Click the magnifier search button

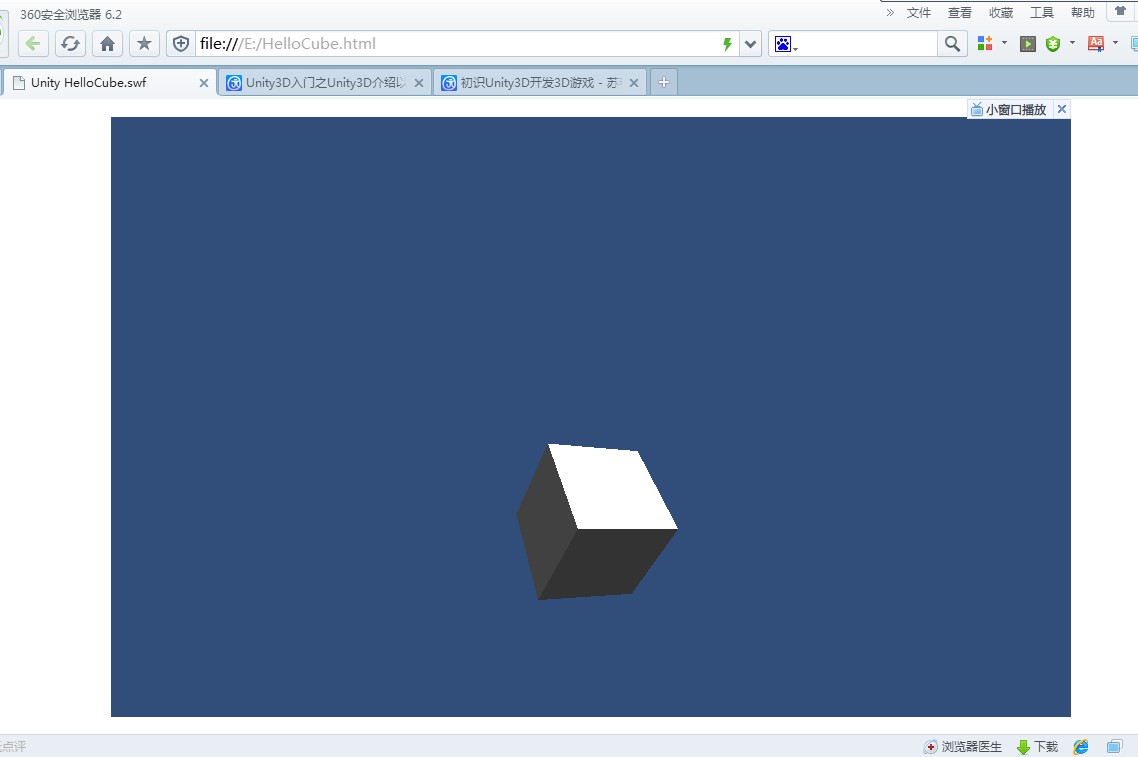952,44
